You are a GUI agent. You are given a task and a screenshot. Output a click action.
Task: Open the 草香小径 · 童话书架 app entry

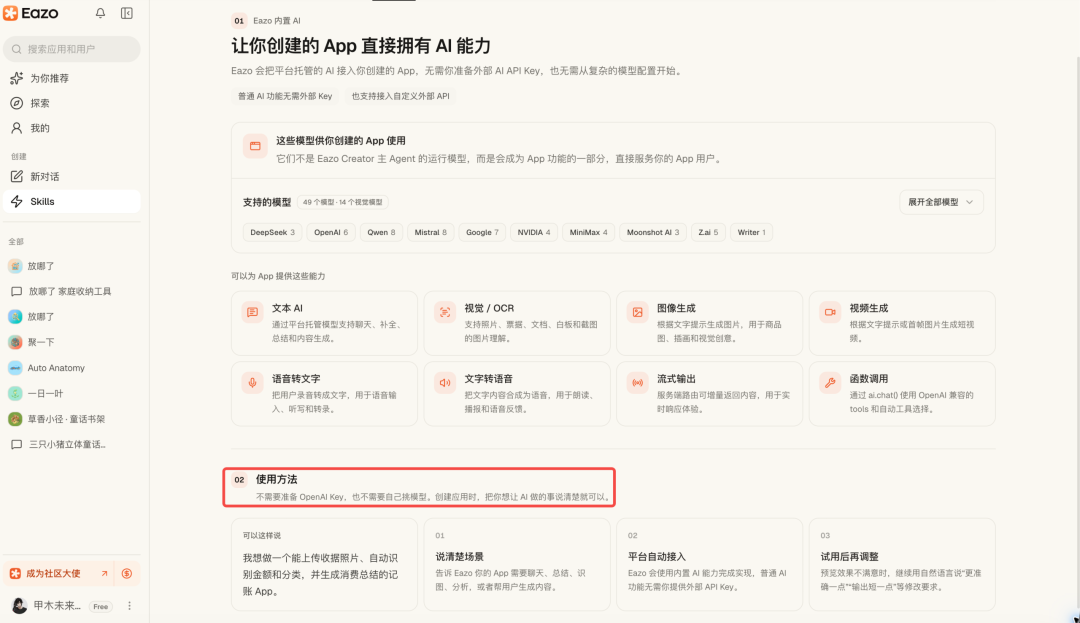coord(72,419)
